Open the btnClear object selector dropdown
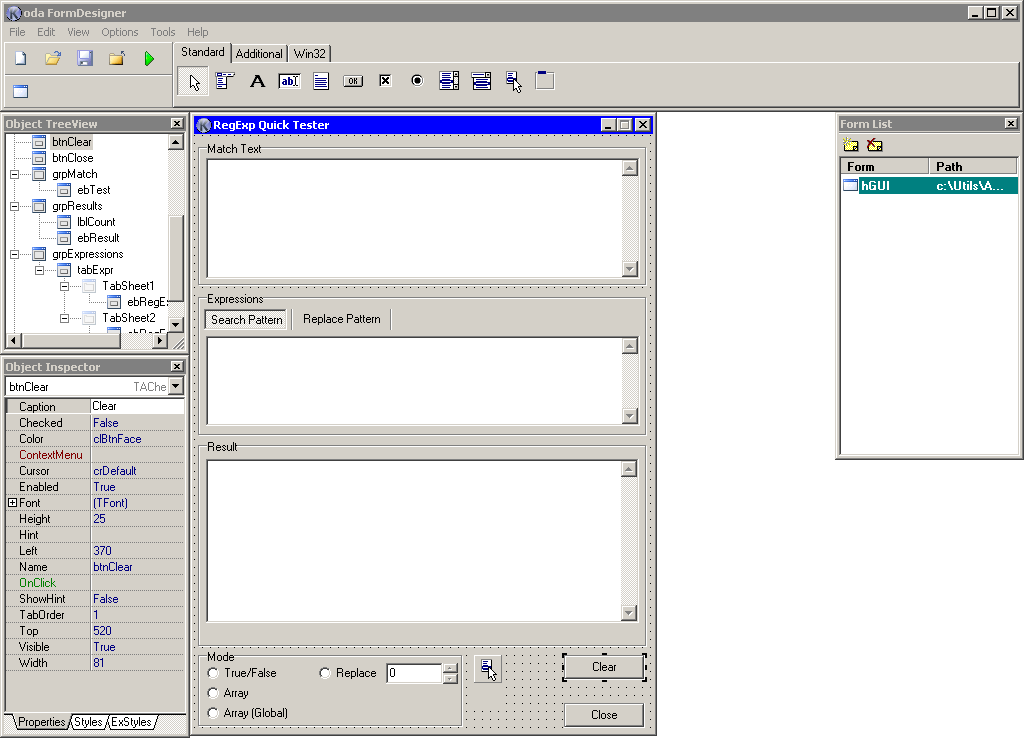Viewport: 1024px width, 740px height. [x=176, y=387]
